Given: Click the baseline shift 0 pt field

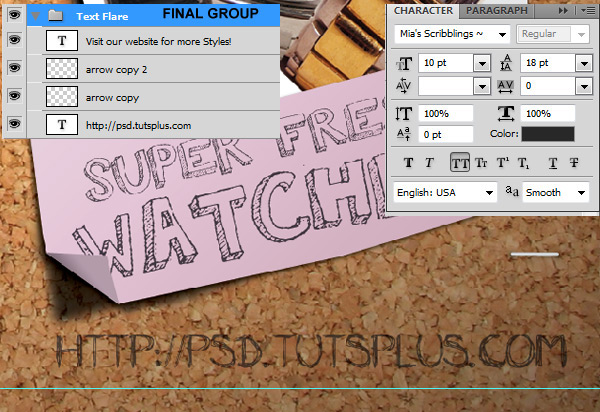Looking at the screenshot, I should [x=446, y=134].
